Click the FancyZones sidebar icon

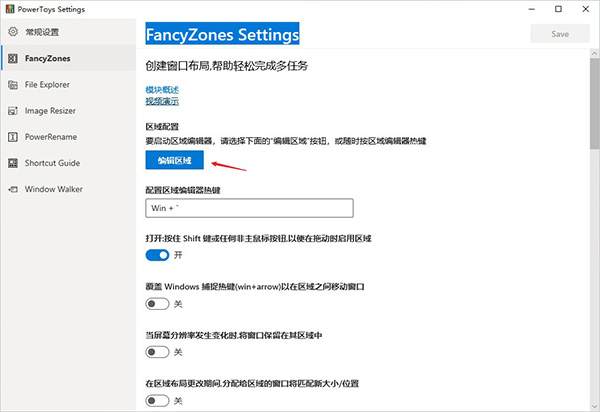(x=13, y=59)
